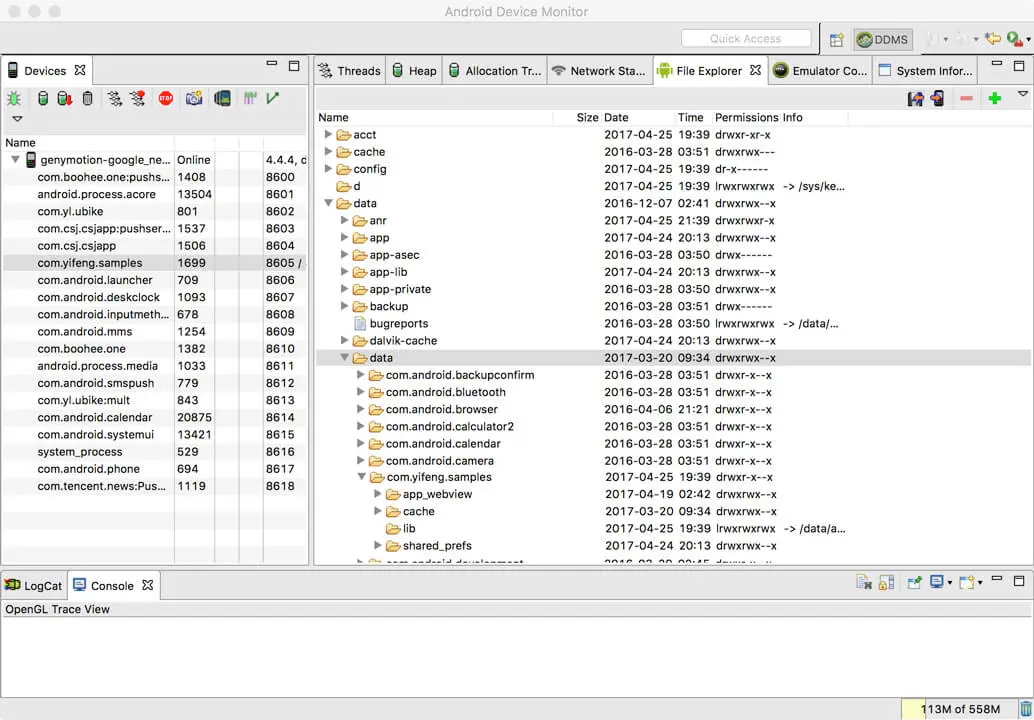Expand the shared_prefs folder
The width and height of the screenshot is (1034, 720).
point(378,545)
